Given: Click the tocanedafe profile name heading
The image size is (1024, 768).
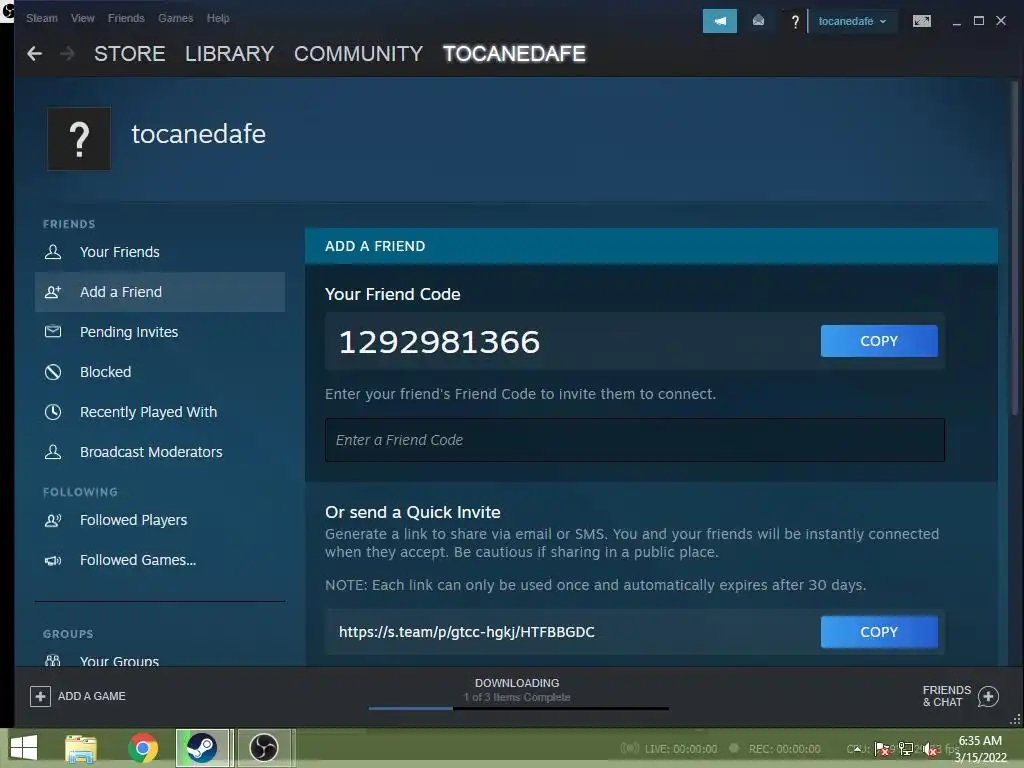Looking at the screenshot, I should coord(199,134).
